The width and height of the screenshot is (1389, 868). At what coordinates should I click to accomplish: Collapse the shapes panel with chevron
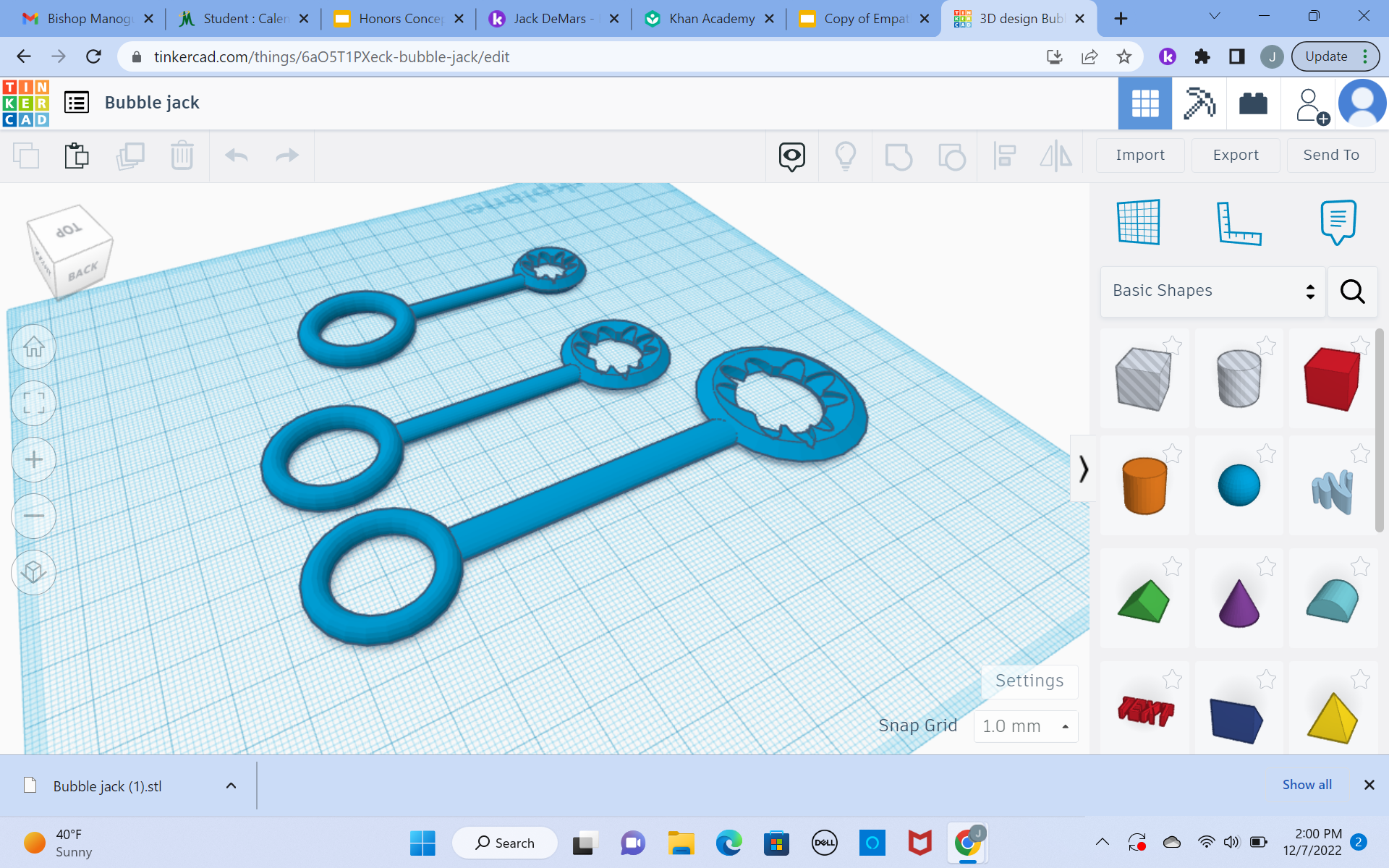pyautogui.click(x=1083, y=469)
